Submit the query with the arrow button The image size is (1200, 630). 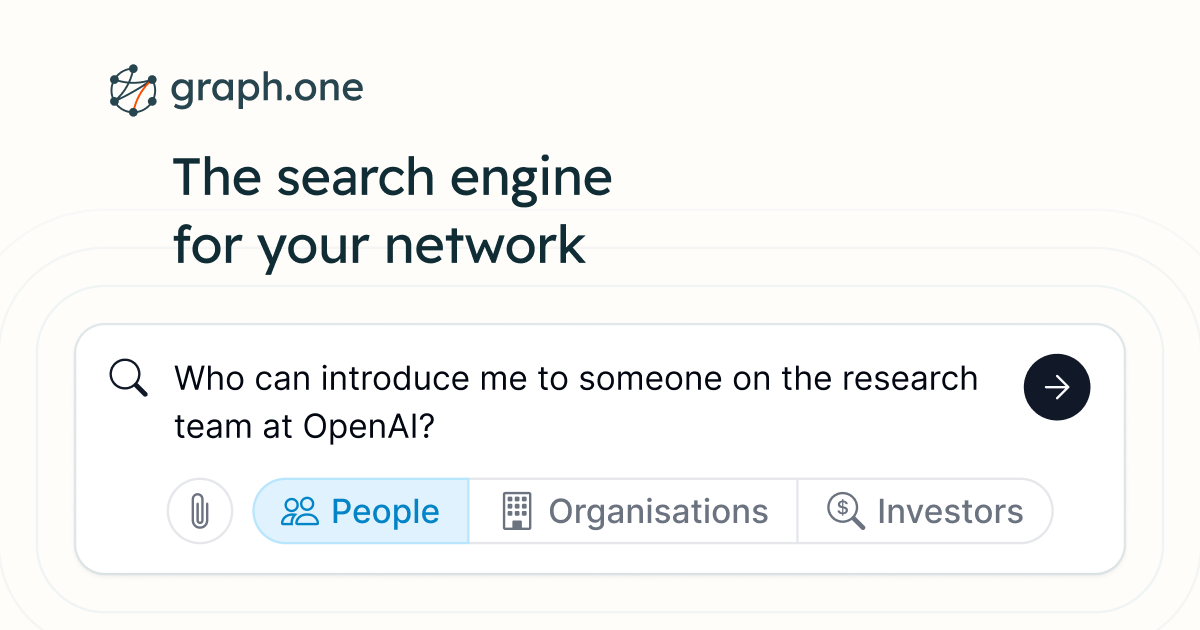pos(1057,387)
